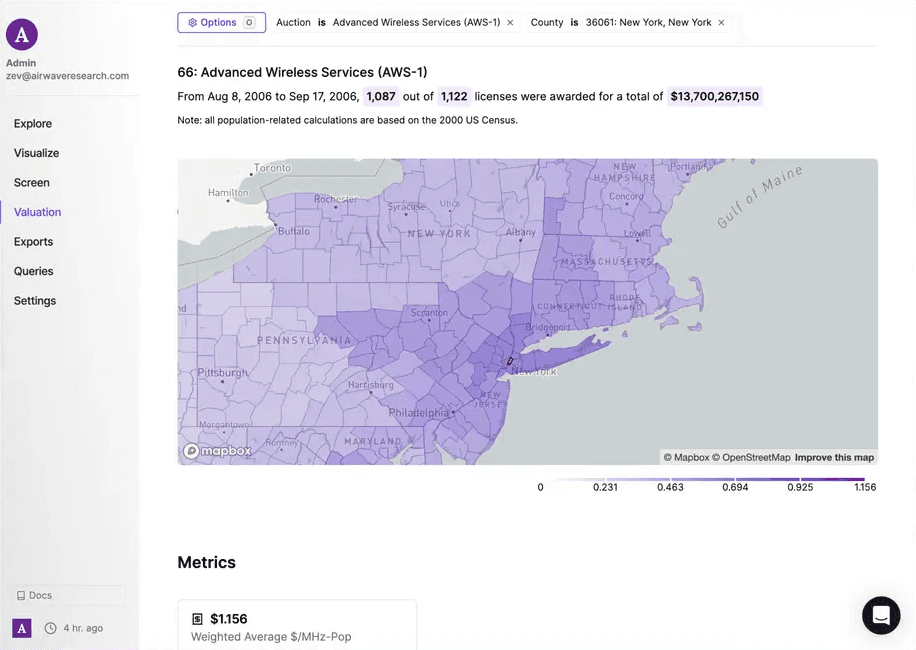Click Improve this map link
Viewport: 916px width, 650px height.
tap(834, 457)
